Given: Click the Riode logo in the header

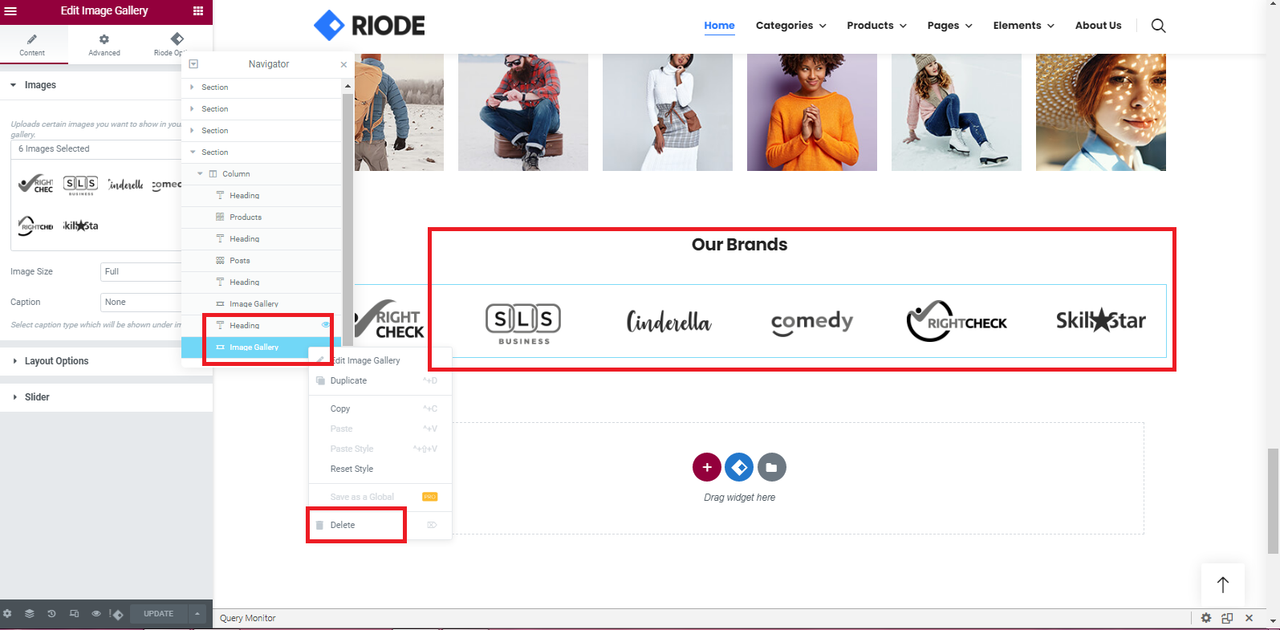Looking at the screenshot, I should (369, 25).
